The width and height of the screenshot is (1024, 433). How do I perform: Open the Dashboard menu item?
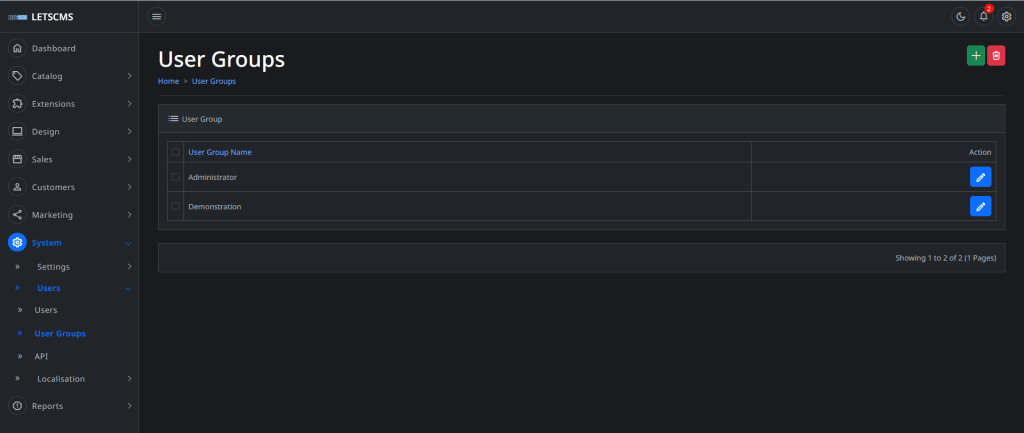(53, 48)
